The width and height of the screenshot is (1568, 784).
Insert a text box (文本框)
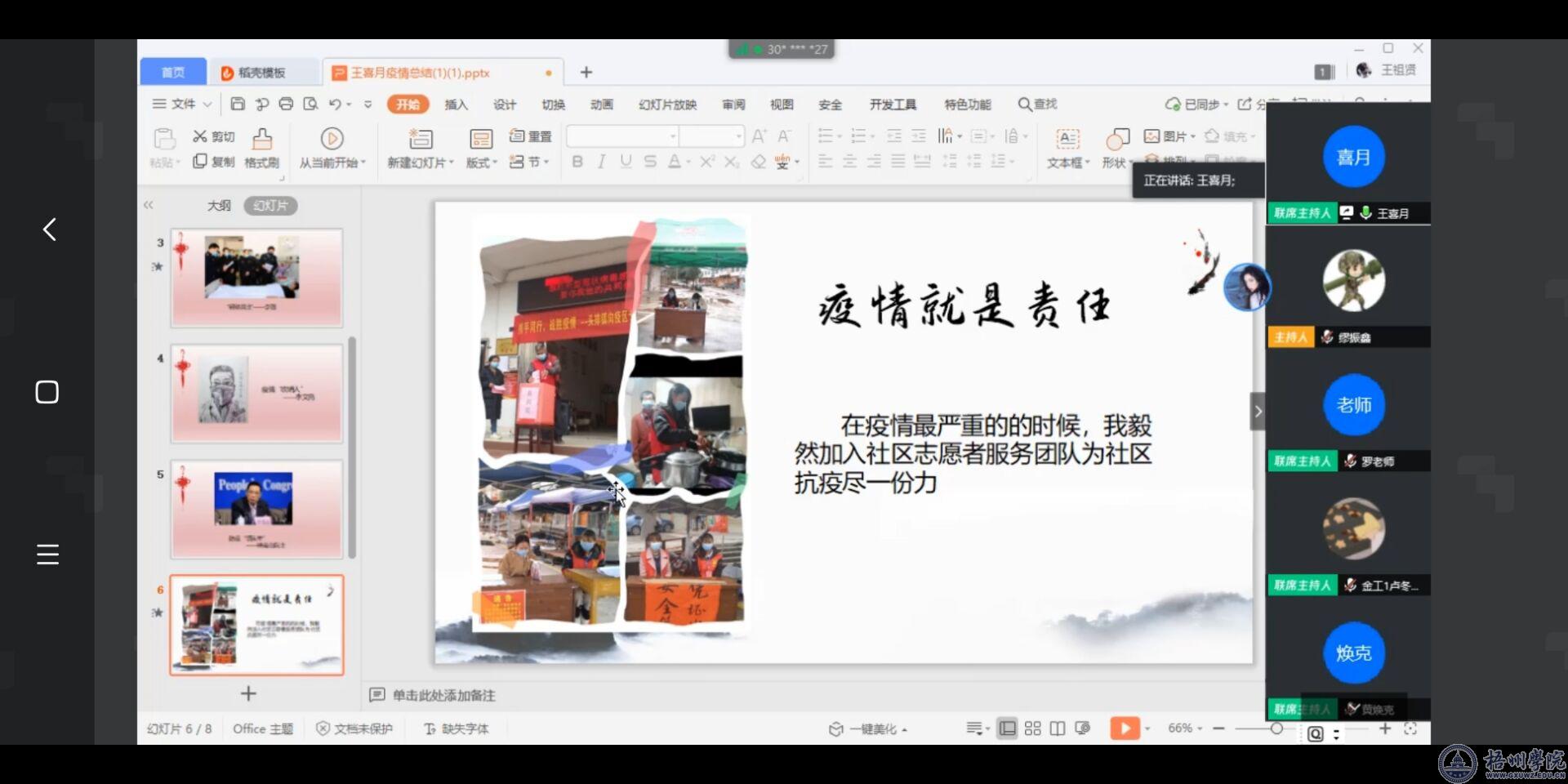pyautogui.click(x=1067, y=140)
